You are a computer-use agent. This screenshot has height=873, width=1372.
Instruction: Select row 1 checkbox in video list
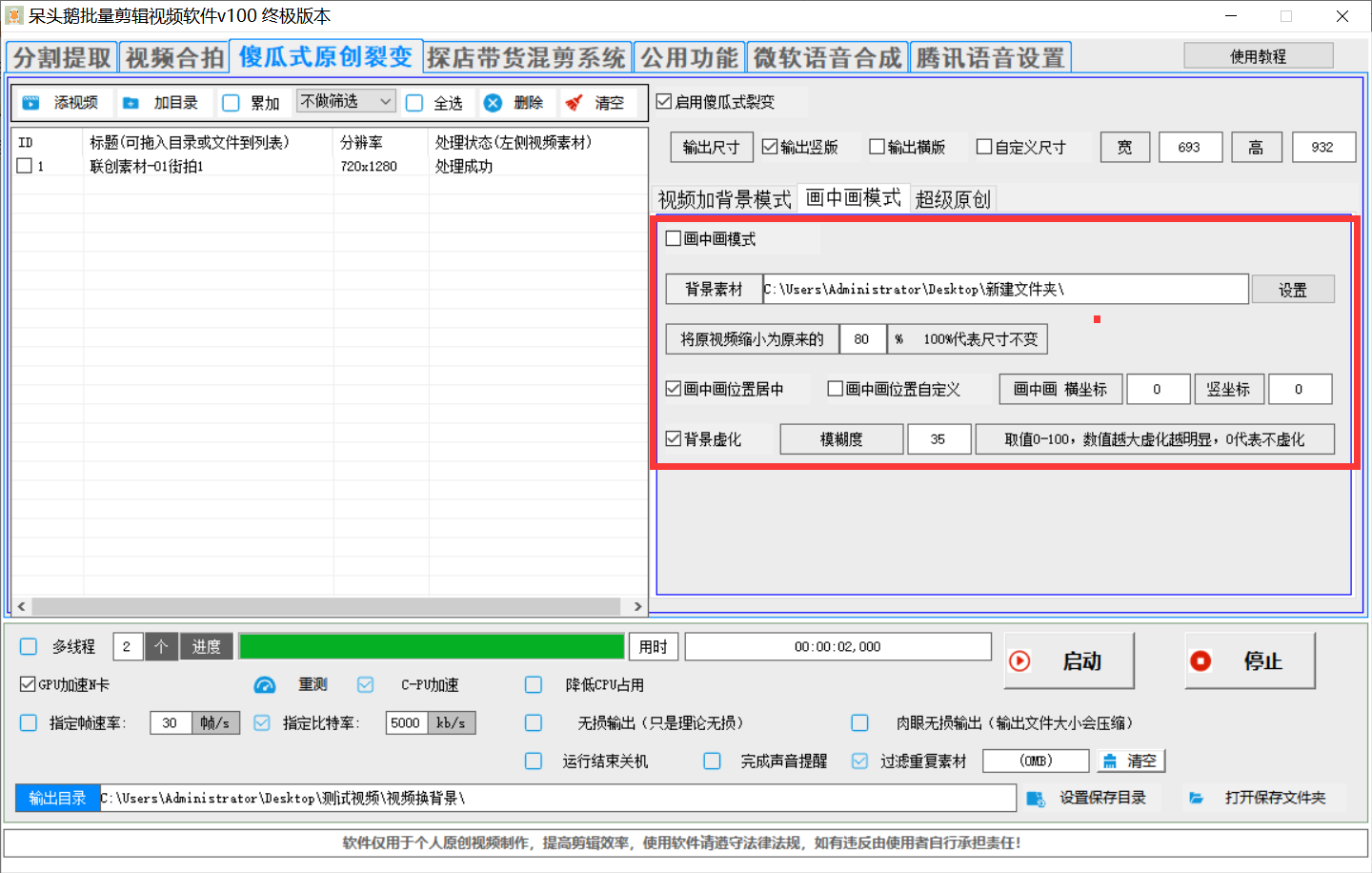(25, 166)
